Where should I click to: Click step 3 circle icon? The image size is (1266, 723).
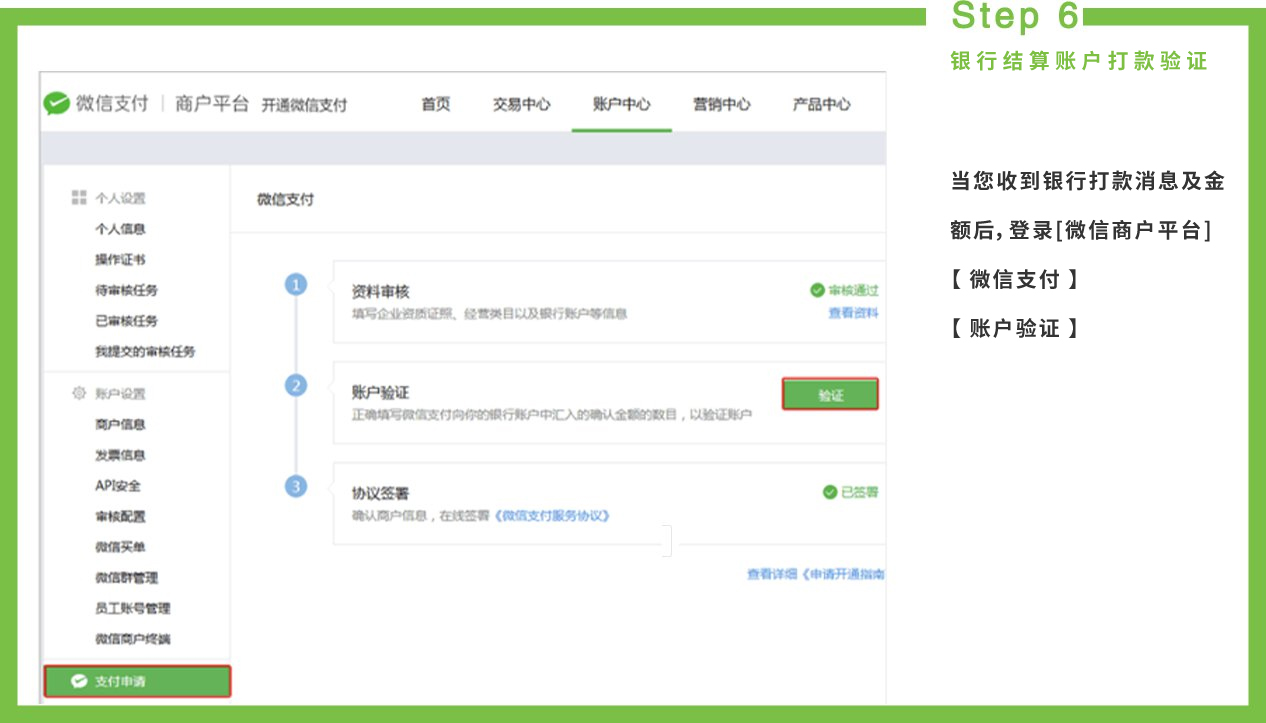(295, 486)
